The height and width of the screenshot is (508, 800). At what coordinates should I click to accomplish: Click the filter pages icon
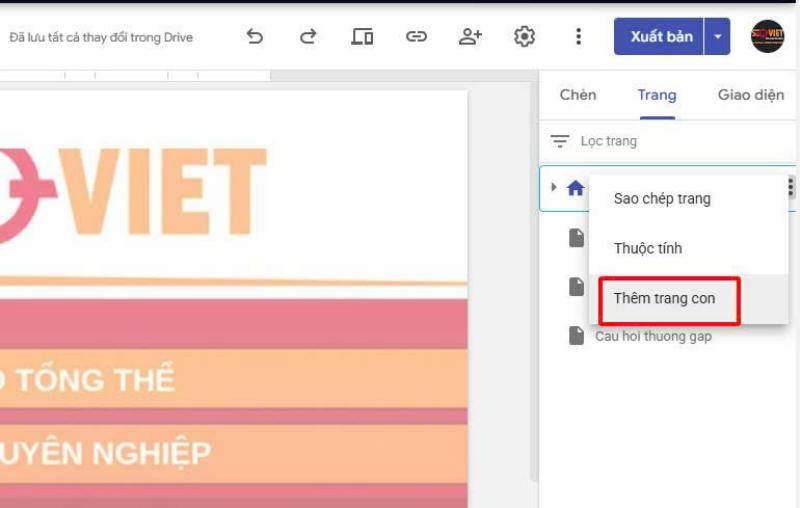(559, 141)
